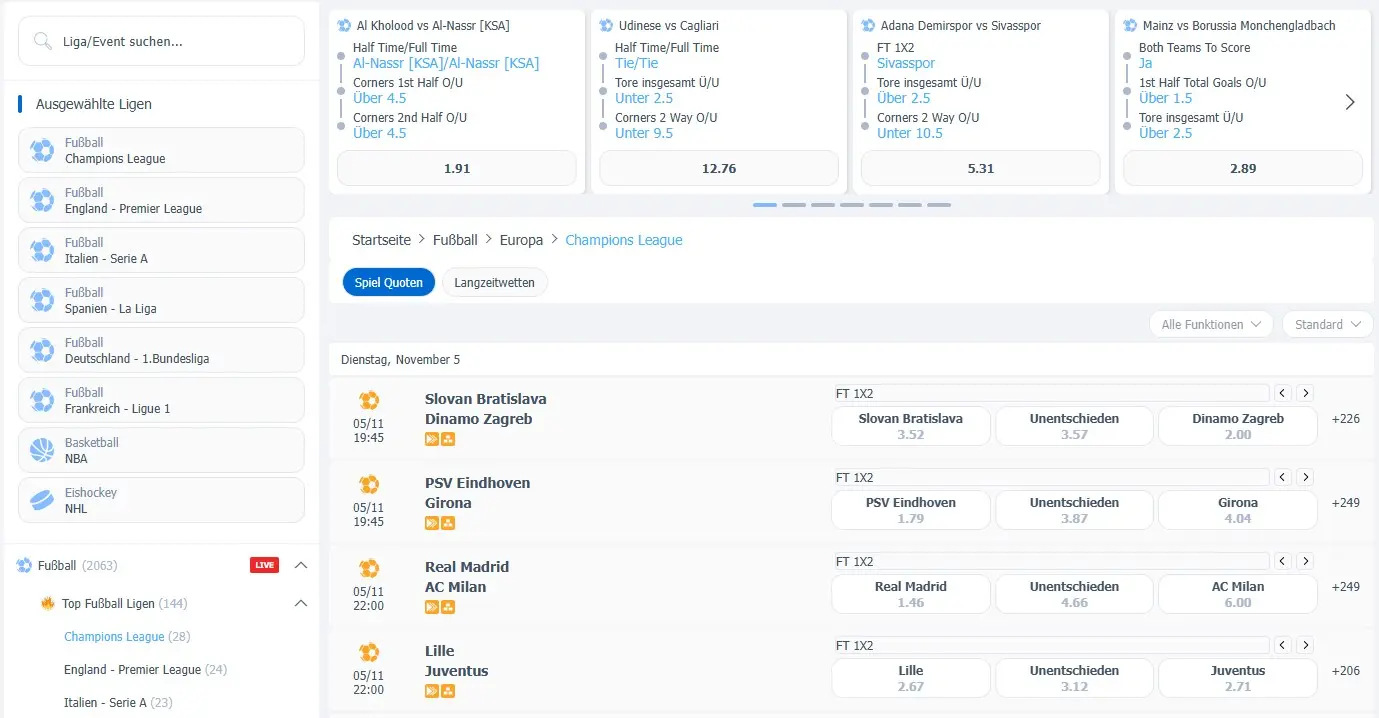Viewport: 1379px width, 718px height.
Task: Select the Spiel Quoten tab
Action: click(x=389, y=283)
